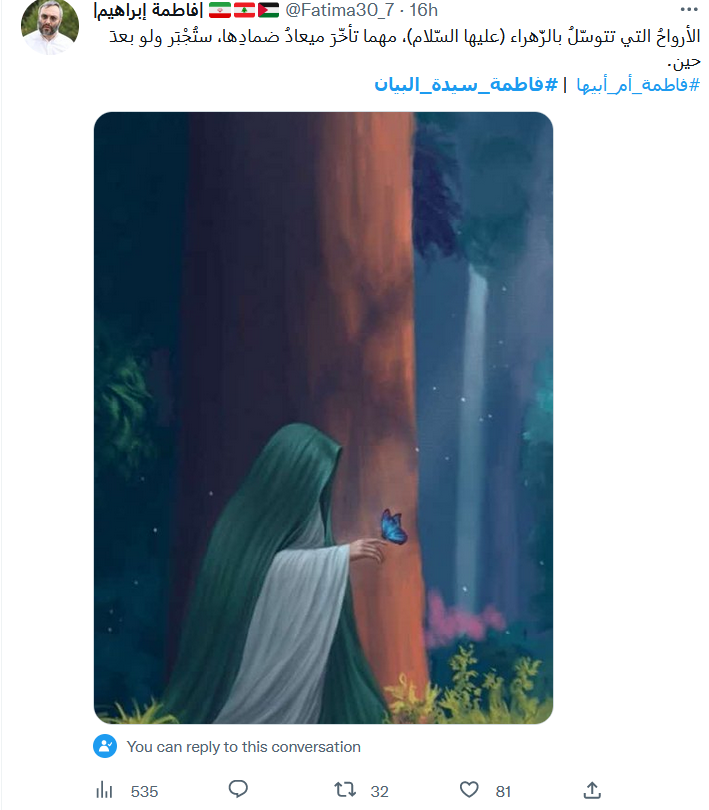Image resolution: width=709 pixels, height=810 pixels.
Task: Click the 16h timestamp link
Action: click(x=424, y=10)
